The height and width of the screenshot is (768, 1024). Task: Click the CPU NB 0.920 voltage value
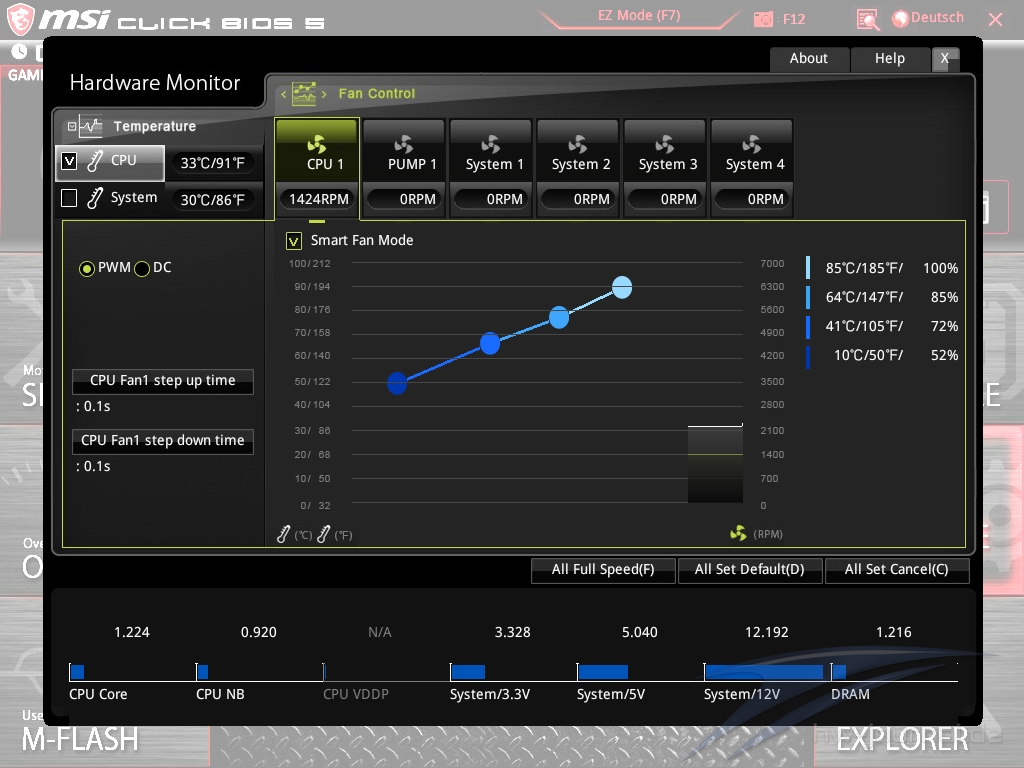(259, 632)
